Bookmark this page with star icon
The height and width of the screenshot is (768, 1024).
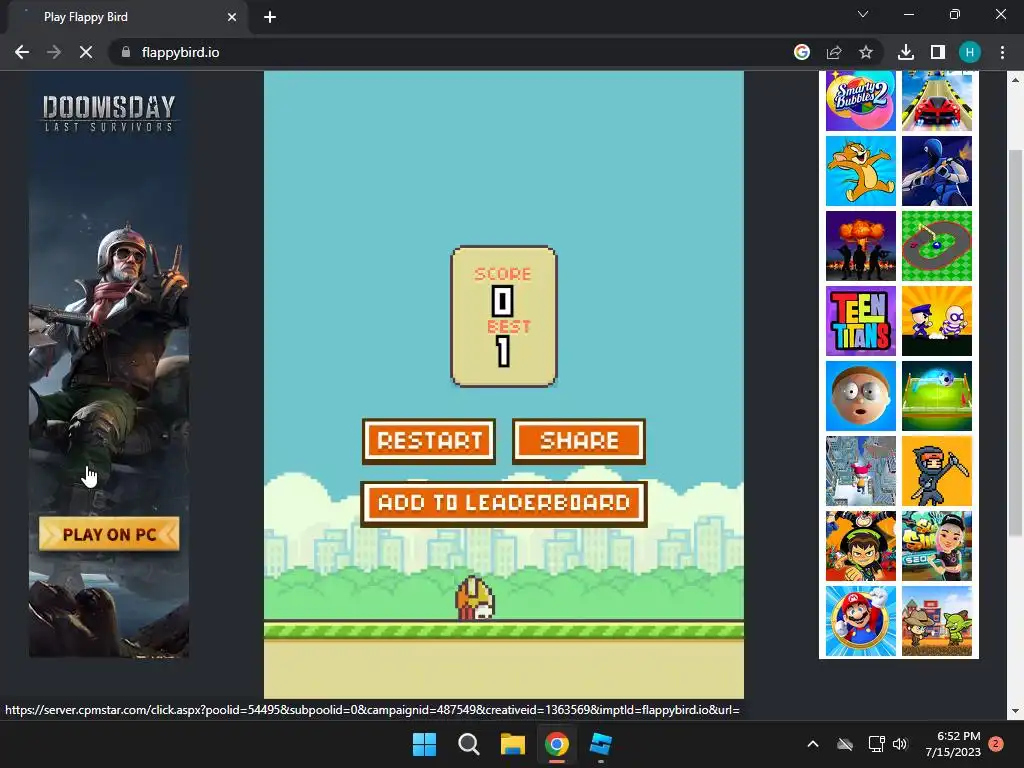(x=866, y=52)
